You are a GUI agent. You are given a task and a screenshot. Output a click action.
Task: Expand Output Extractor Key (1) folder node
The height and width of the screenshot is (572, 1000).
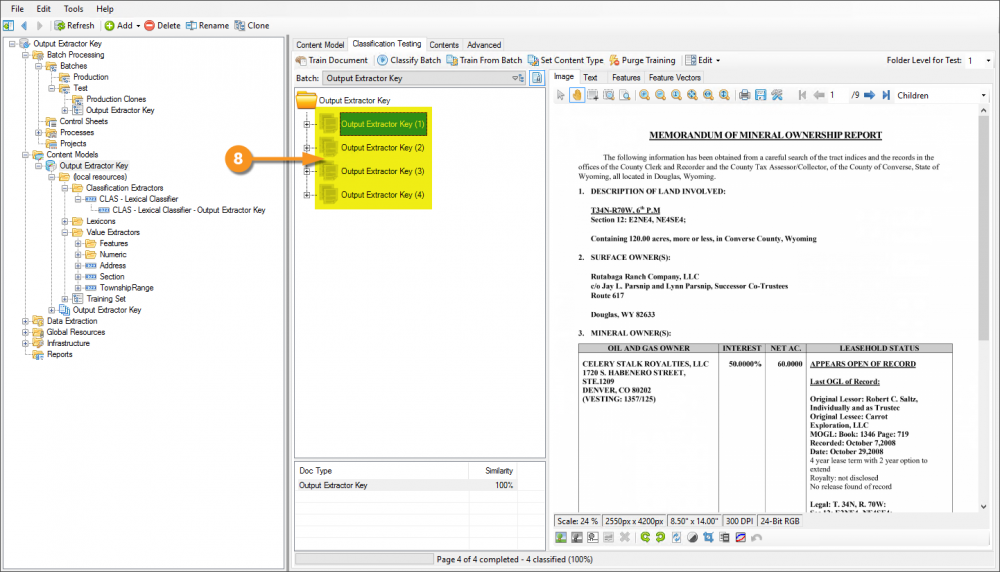pos(307,125)
